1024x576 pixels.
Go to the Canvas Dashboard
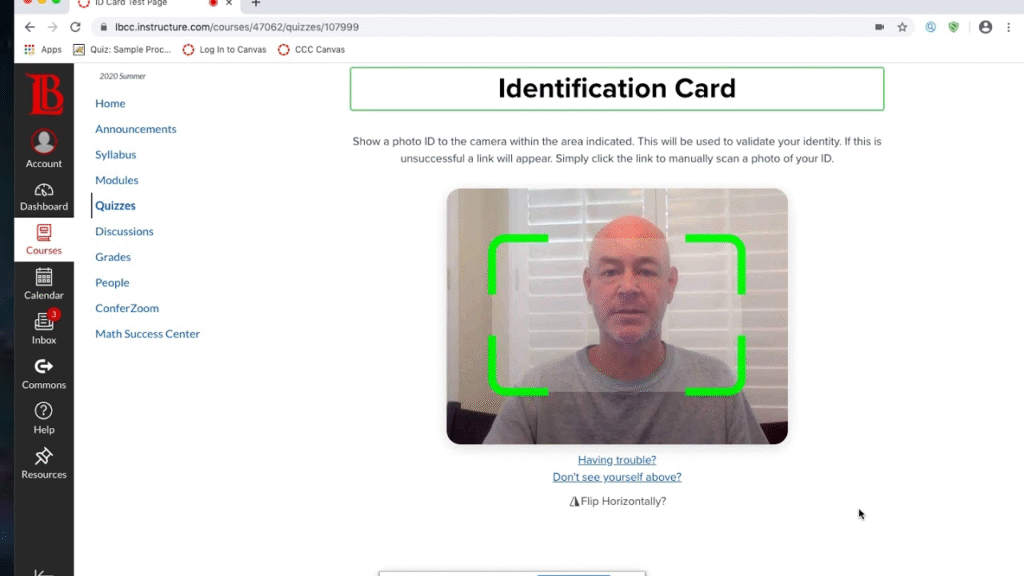point(43,196)
